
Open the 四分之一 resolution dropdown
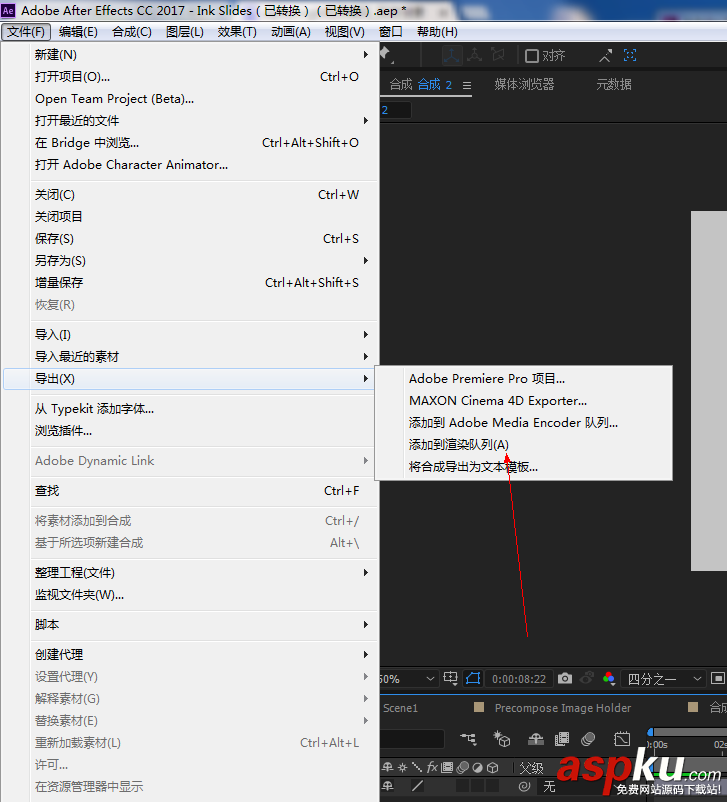[663, 679]
